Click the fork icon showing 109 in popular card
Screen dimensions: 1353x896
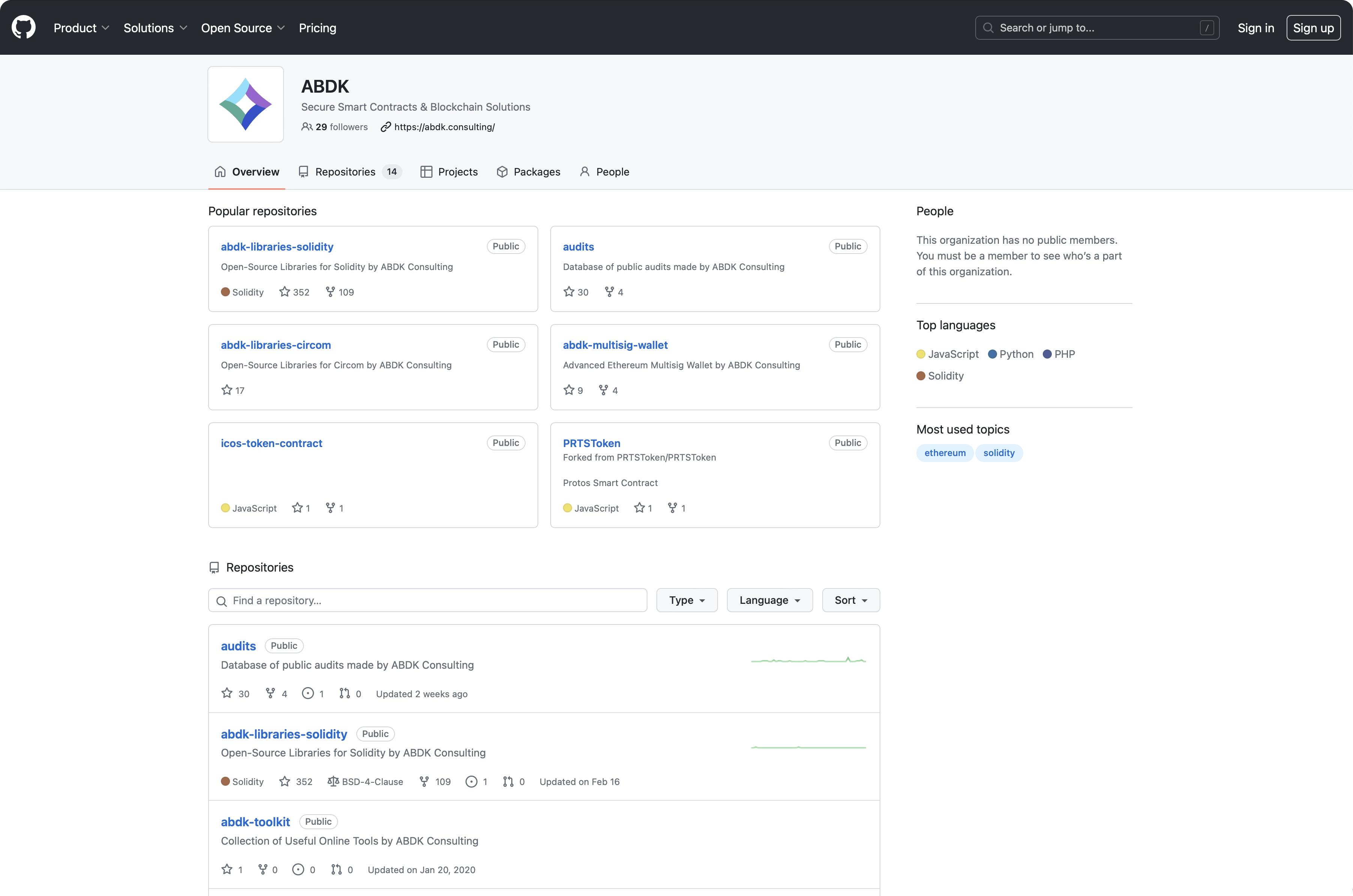pos(330,292)
